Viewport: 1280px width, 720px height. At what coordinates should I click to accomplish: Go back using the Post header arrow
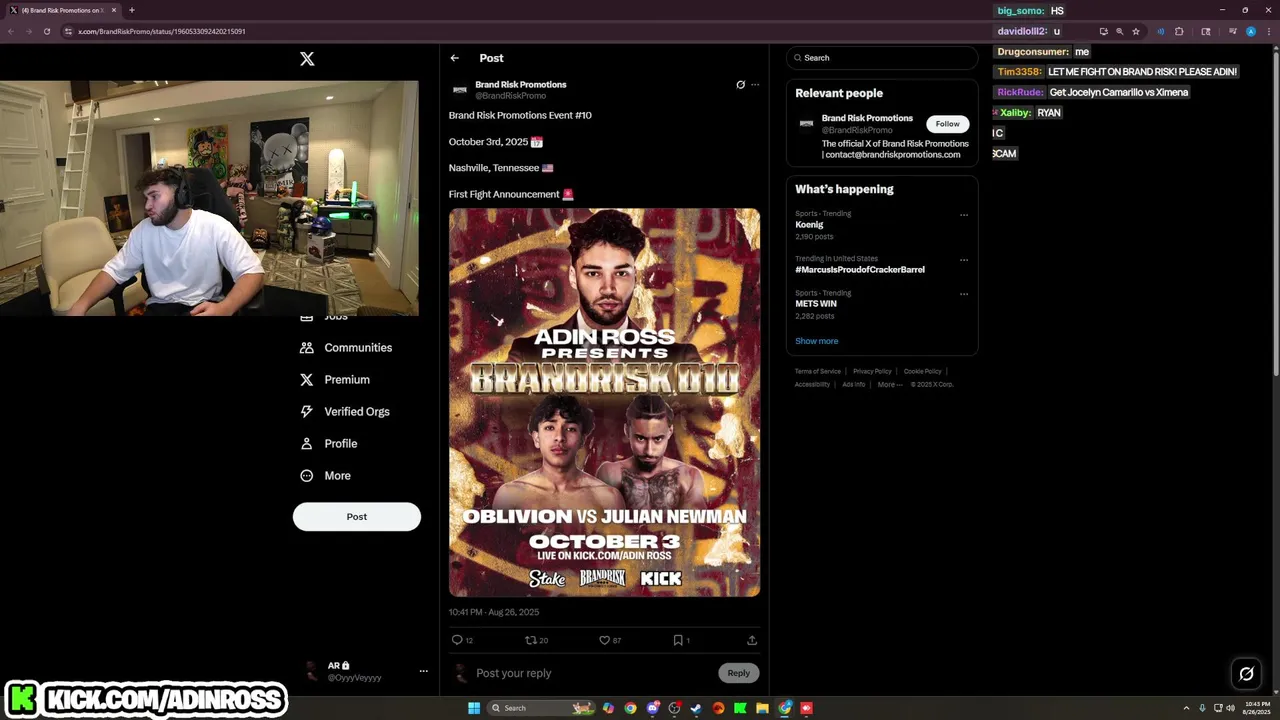[x=454, y=58]
